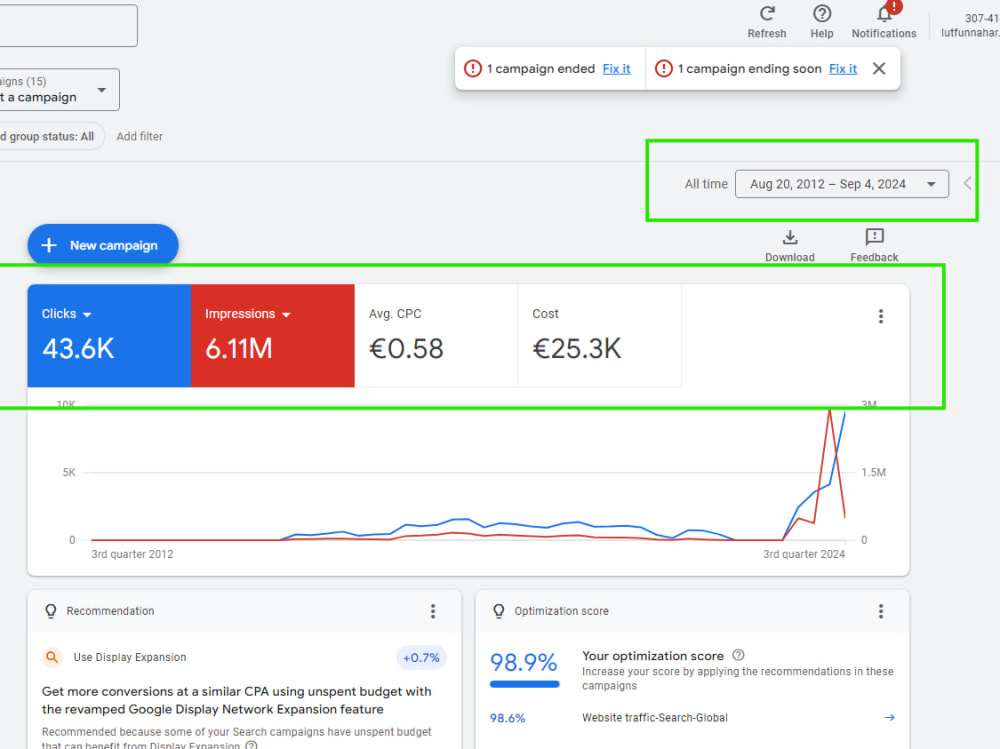Open Recommendation card options menu

point(433,611)
